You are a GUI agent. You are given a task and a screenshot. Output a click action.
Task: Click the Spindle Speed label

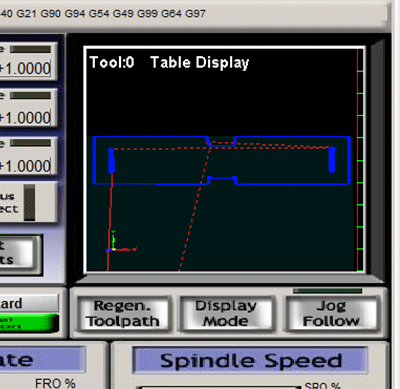coord(251,360)
